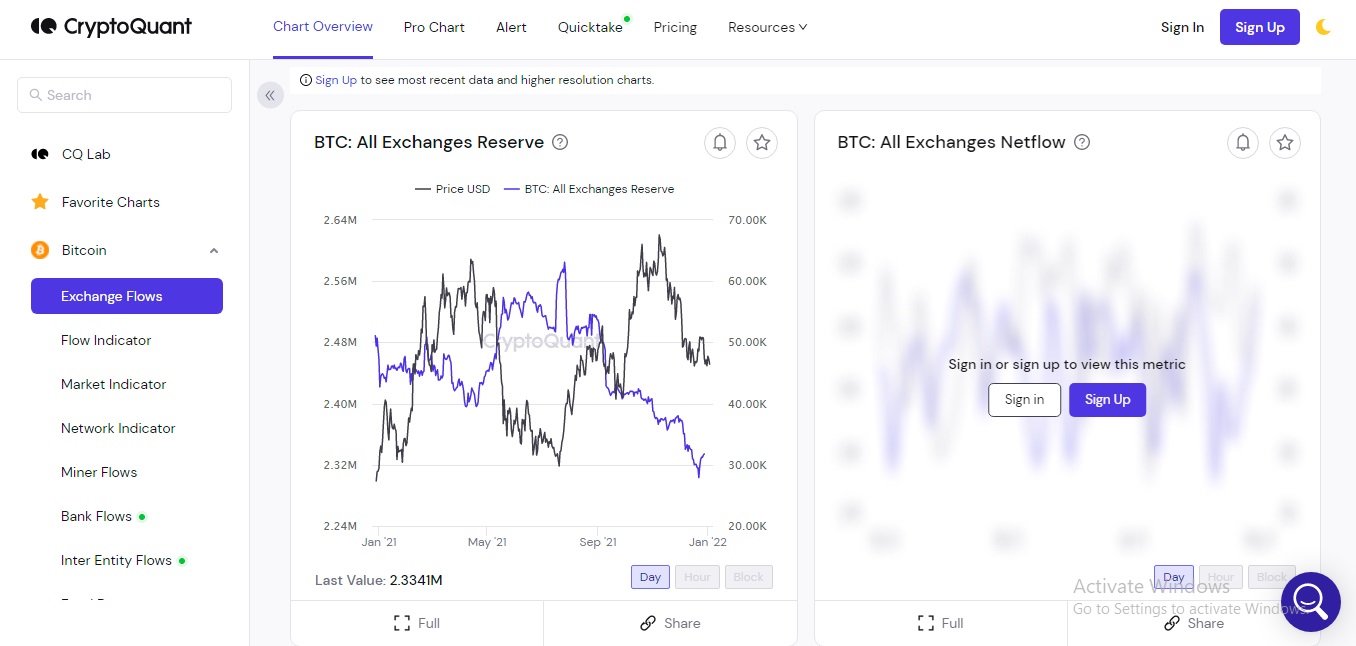Click the purple Sign Up header button
The width and height of the screenshot is (1356, 646).
click(1259, 27)
